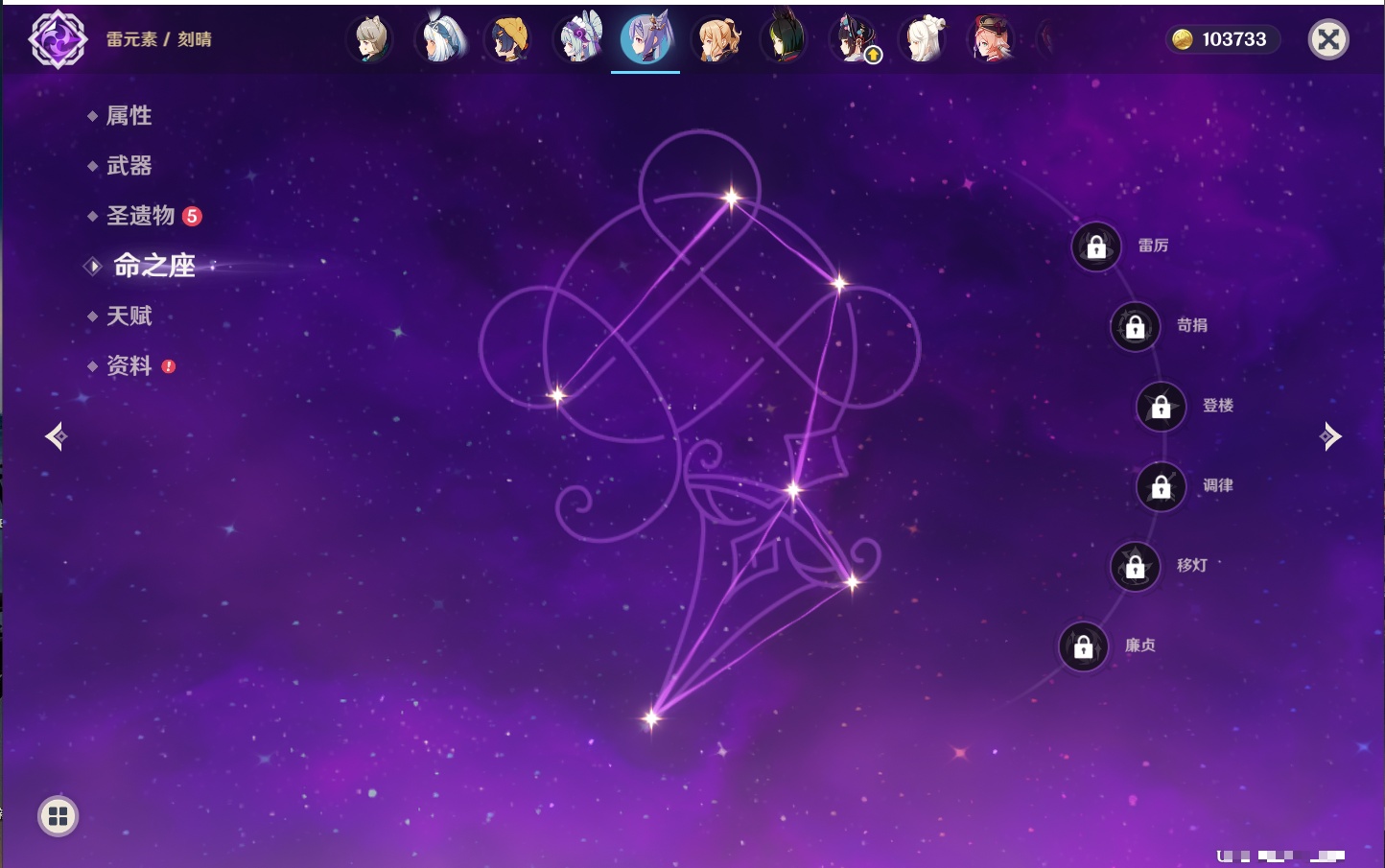Click the top star of the constellation

pos(732,198)
